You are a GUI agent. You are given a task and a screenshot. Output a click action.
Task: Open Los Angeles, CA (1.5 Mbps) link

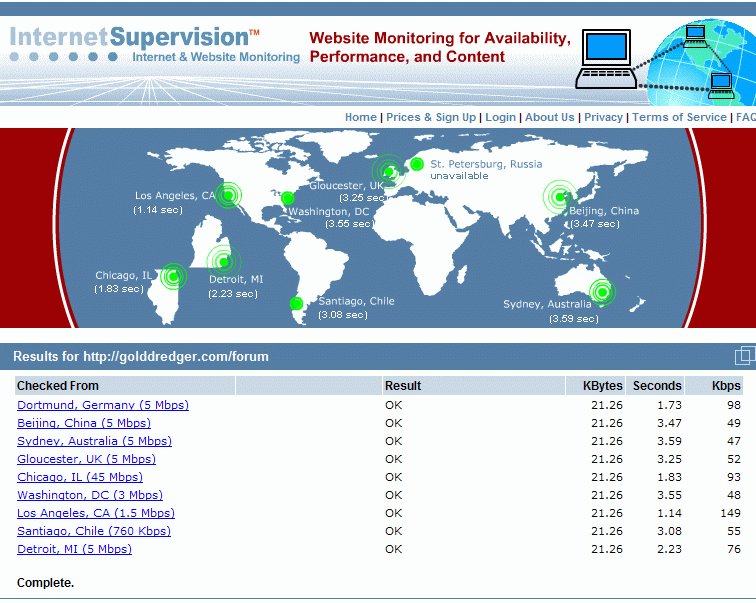(96, 513)
